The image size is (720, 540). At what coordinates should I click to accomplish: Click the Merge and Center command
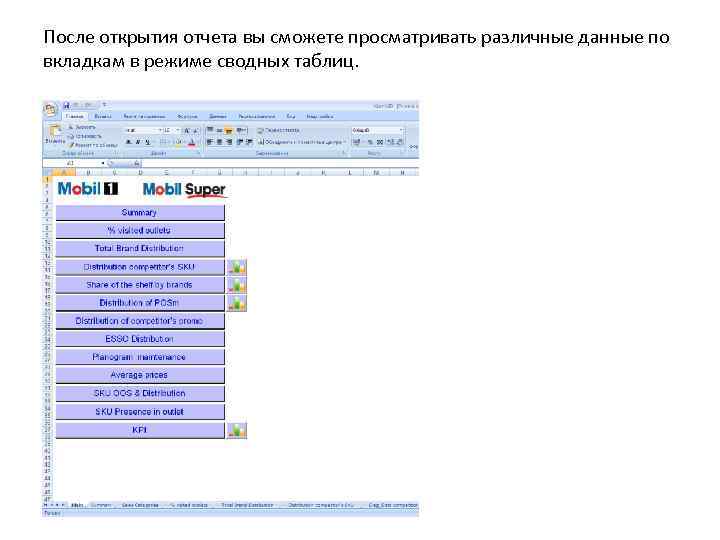302,142
